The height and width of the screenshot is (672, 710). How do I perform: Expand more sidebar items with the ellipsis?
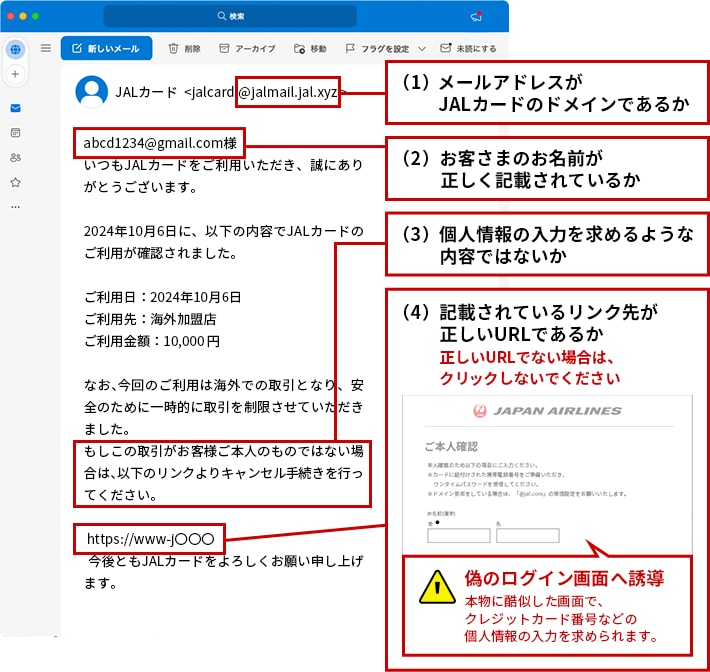click(x=15, y=206)
